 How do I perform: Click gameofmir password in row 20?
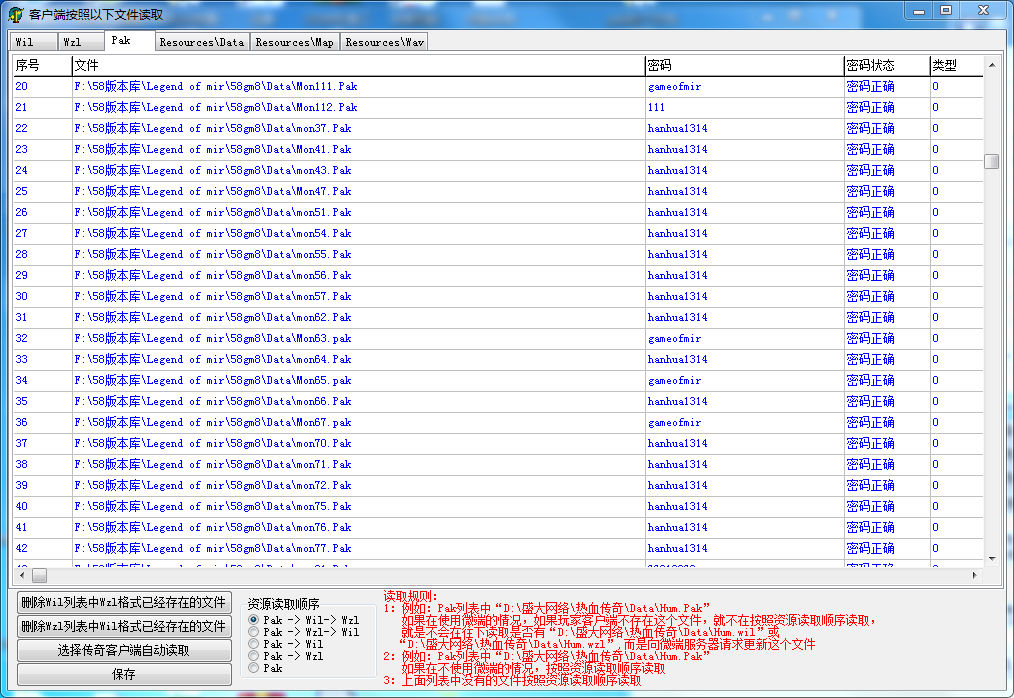(x=674, y=87)
